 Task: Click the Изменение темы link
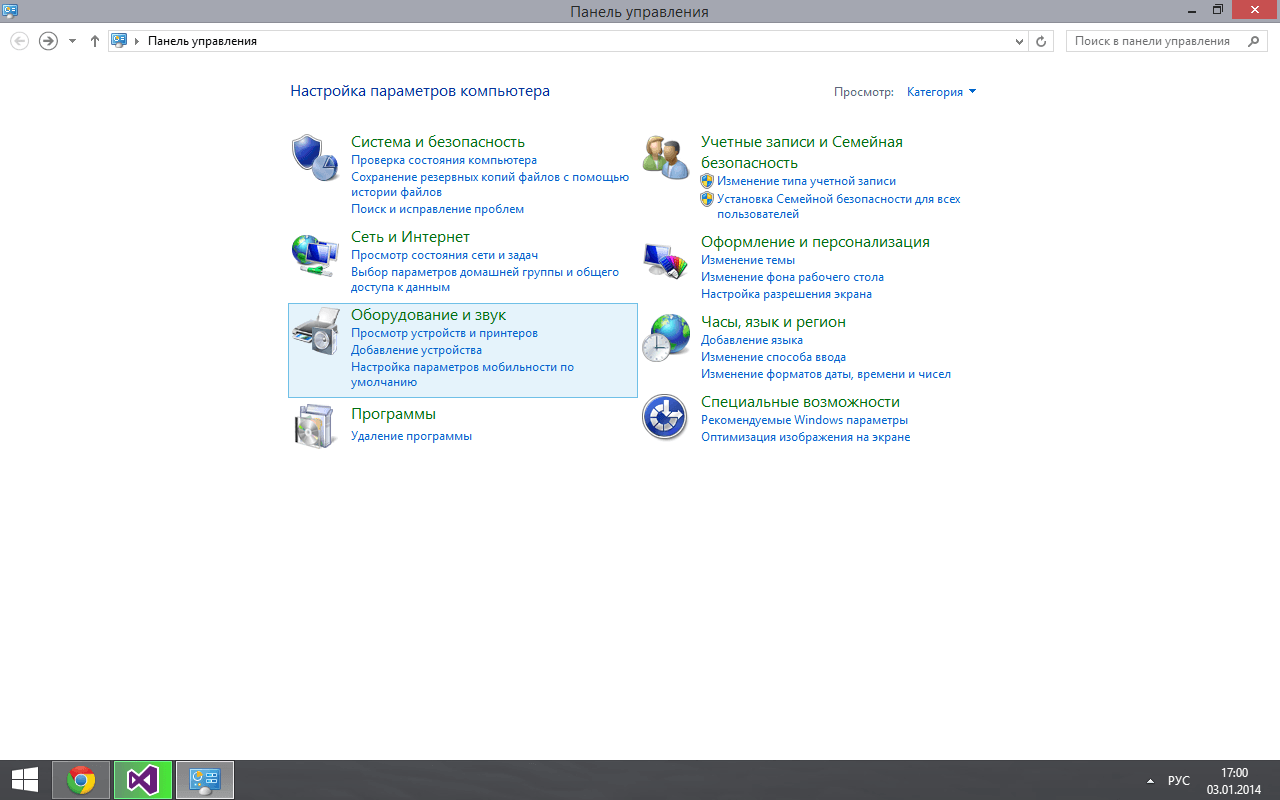[748, 260]
